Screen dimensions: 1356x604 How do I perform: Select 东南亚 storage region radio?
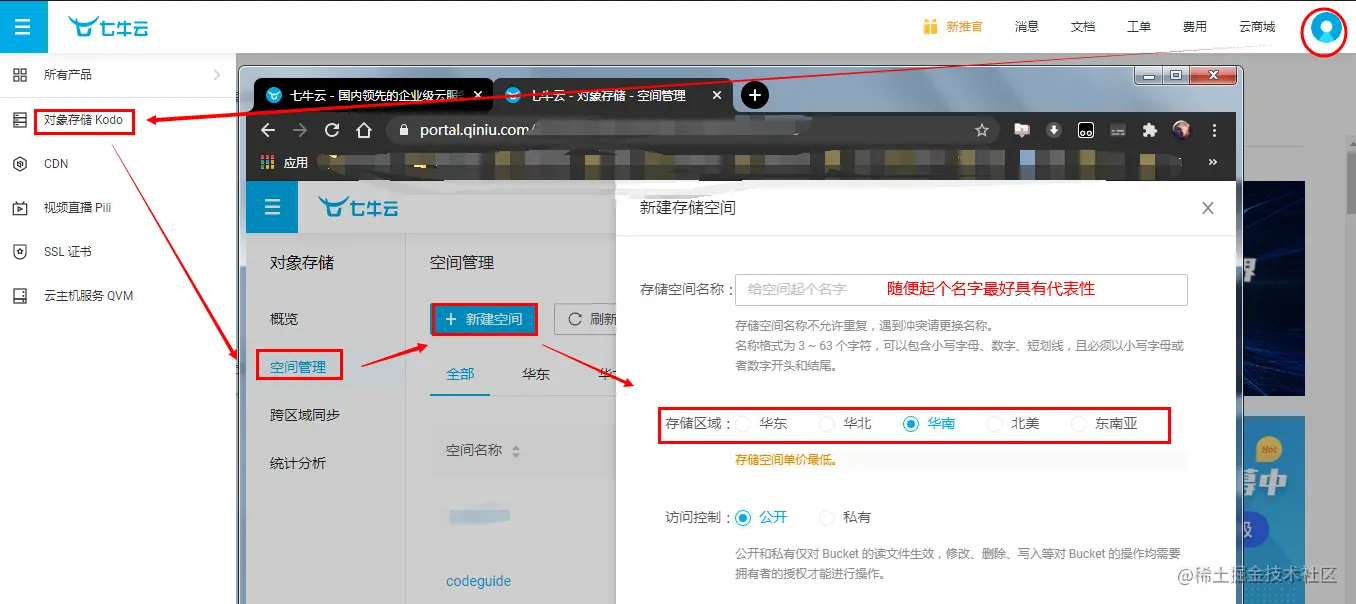click(x=1079, y=424)
